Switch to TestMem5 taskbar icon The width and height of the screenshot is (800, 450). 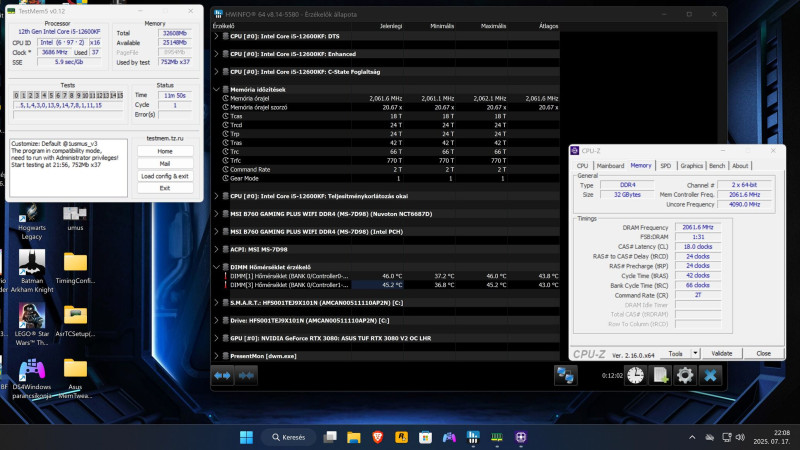(x=497, y=437)
